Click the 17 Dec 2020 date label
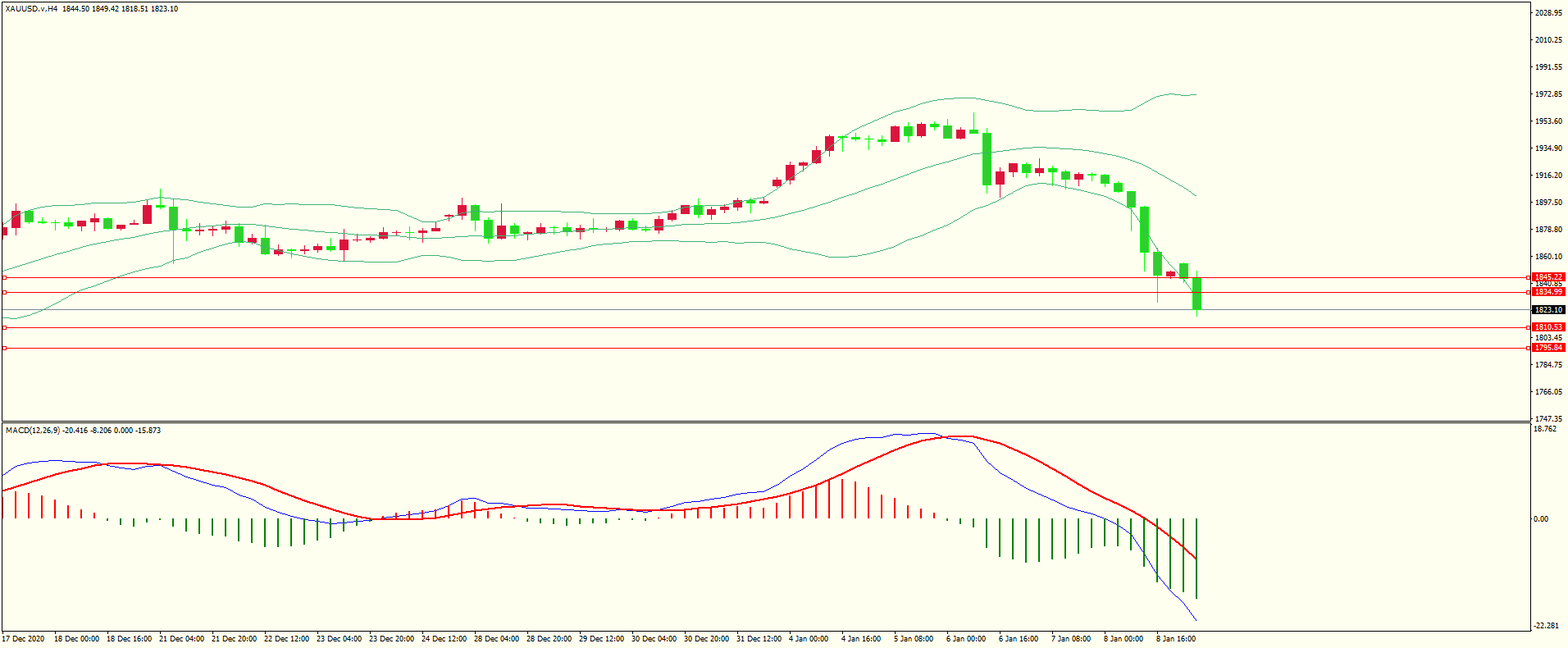This screenshot has height=648, width=1568. pyautogui.click(x=24, y=639)
